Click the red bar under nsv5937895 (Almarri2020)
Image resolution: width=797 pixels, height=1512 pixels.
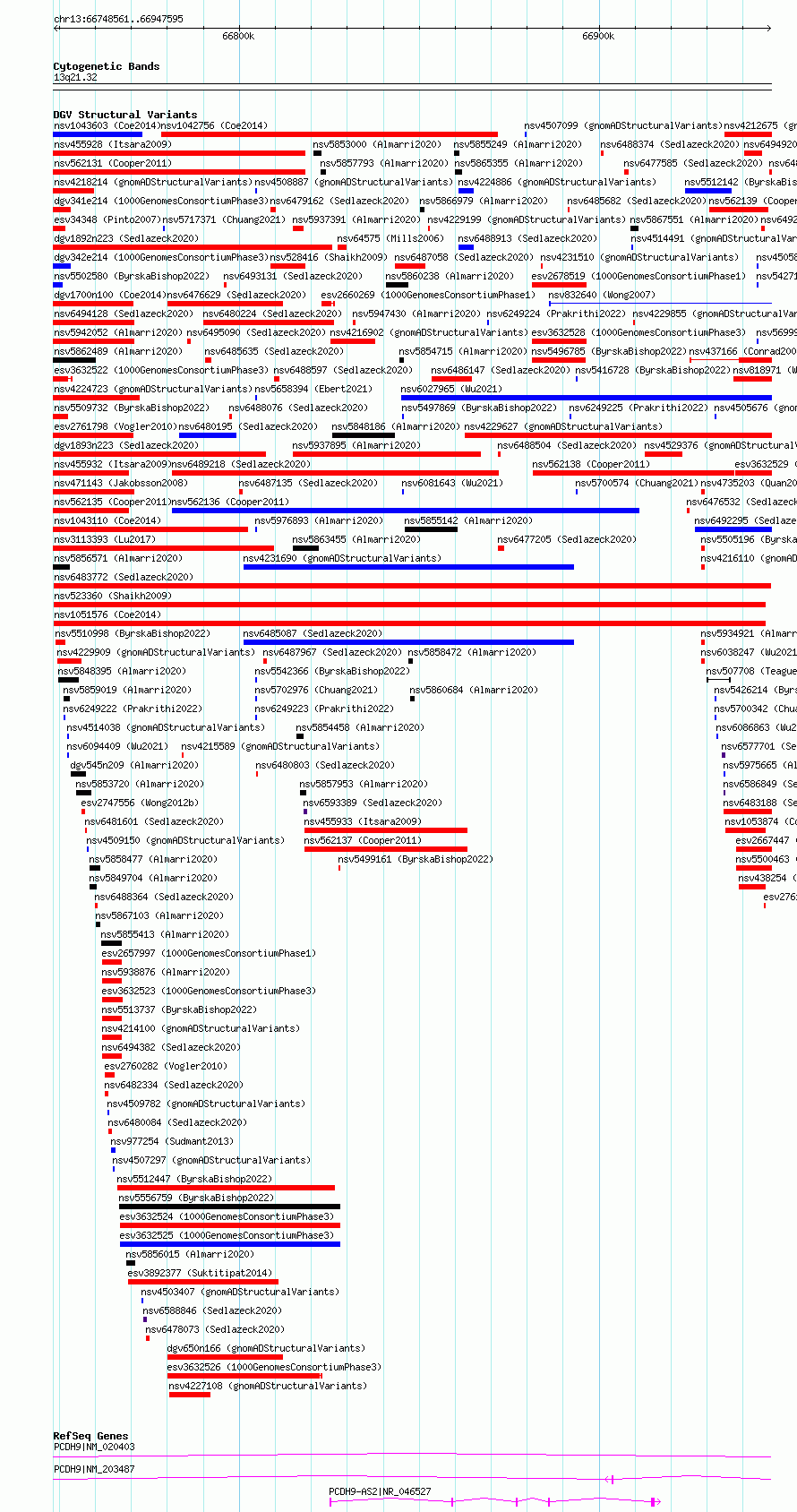pos(387,454)
